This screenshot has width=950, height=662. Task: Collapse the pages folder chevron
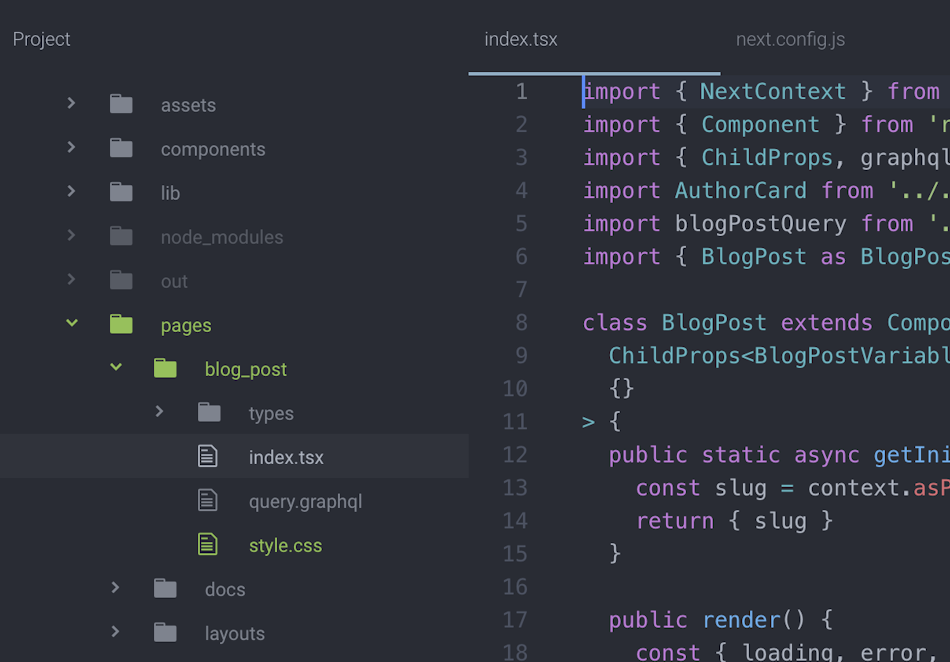pyautogui.click(x=71, y=323)
